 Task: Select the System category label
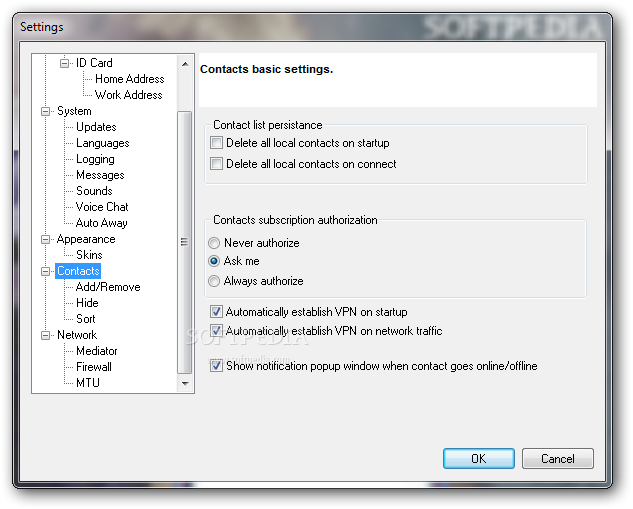[x=74, y=111]
